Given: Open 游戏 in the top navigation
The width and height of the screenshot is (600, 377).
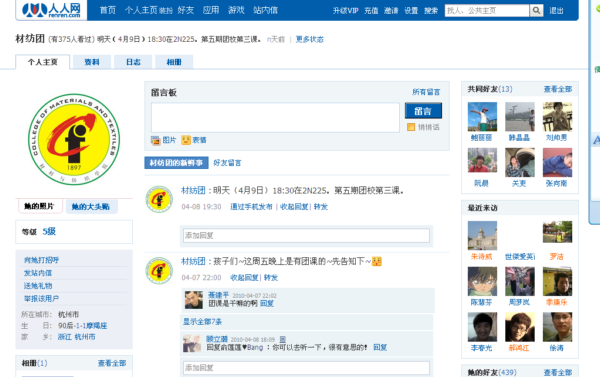Looking at the screenshot, I should point(236,10).
